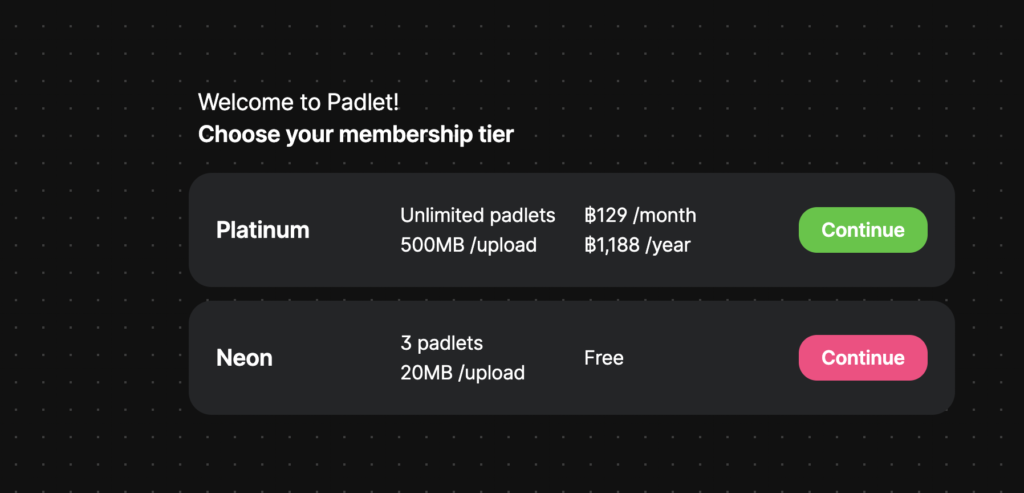Click the "/year" billing period label
The height and width of the screenshot is (493, 1024).
point(670,245)
